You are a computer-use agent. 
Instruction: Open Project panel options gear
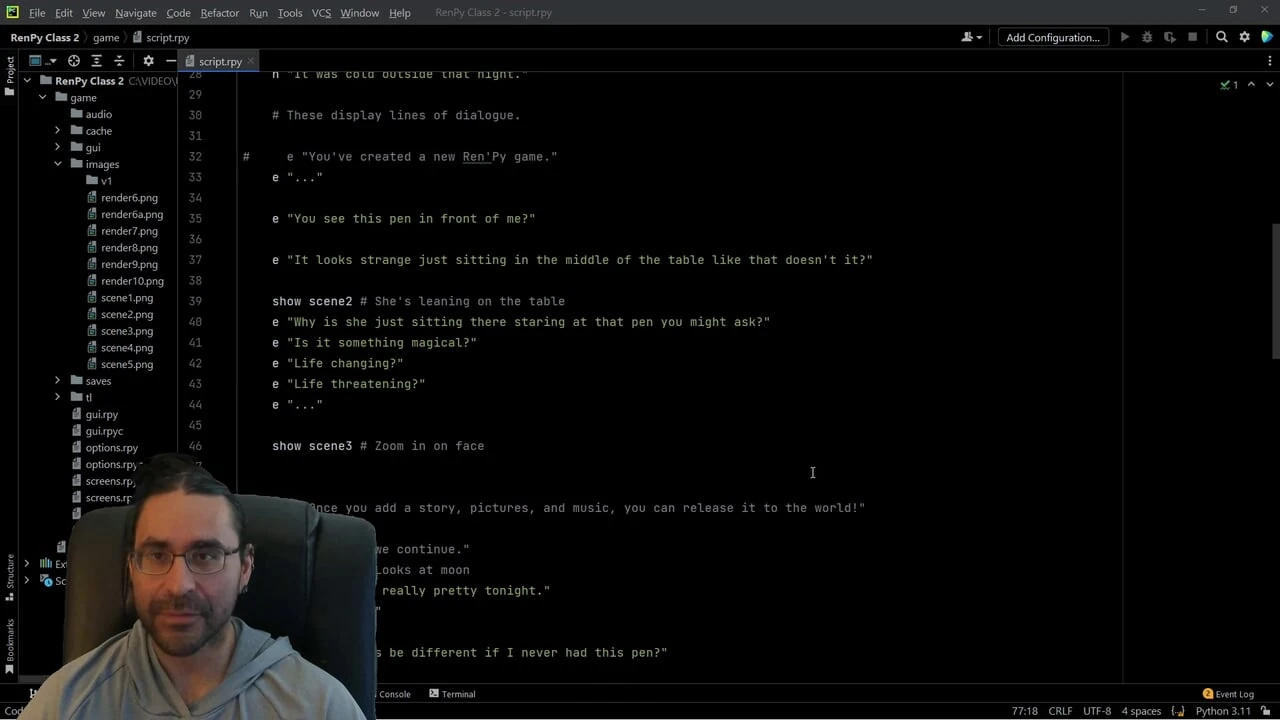pos(148,61)
